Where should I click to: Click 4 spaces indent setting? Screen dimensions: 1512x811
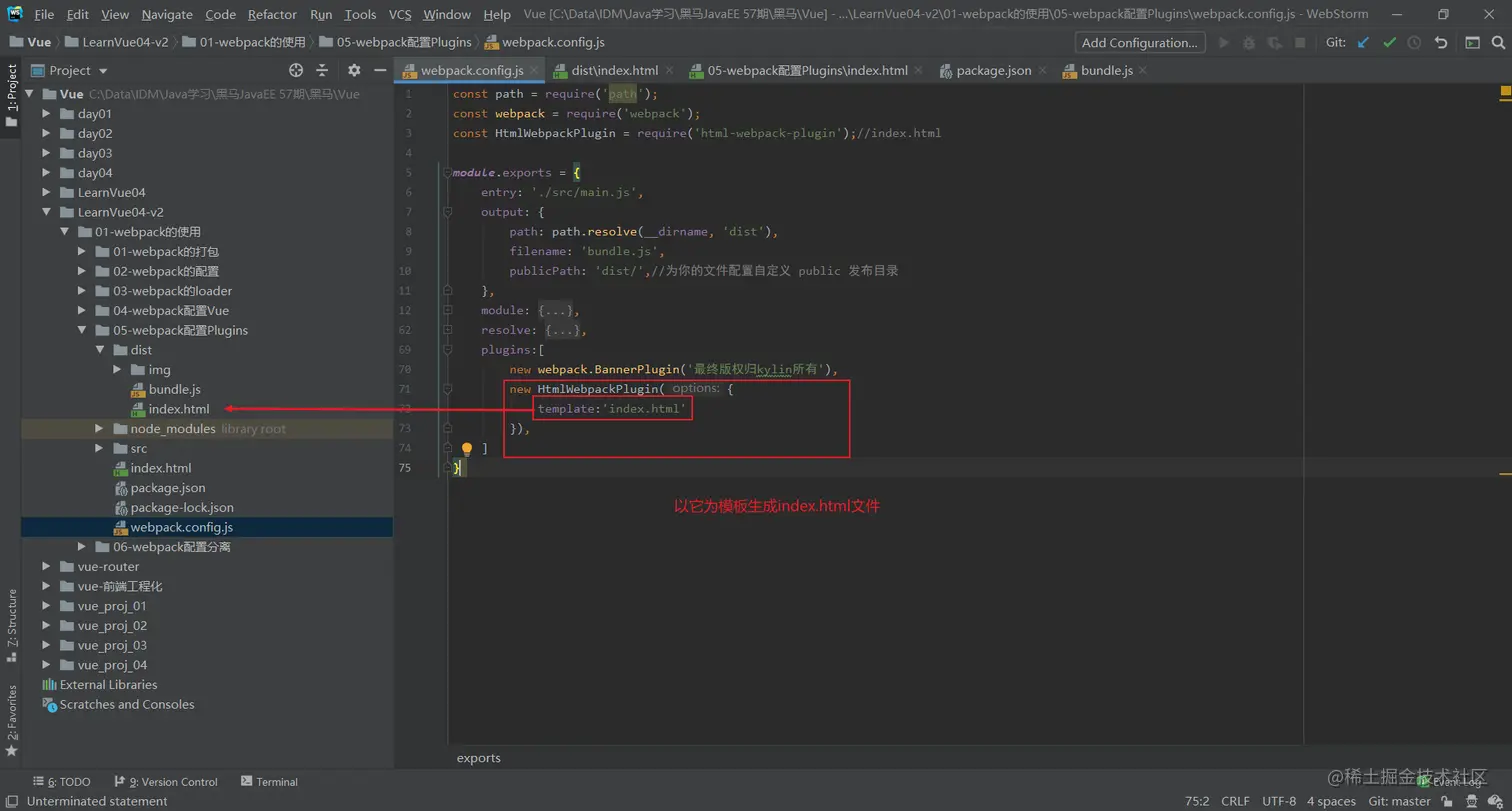click(x=1331, y=801)
